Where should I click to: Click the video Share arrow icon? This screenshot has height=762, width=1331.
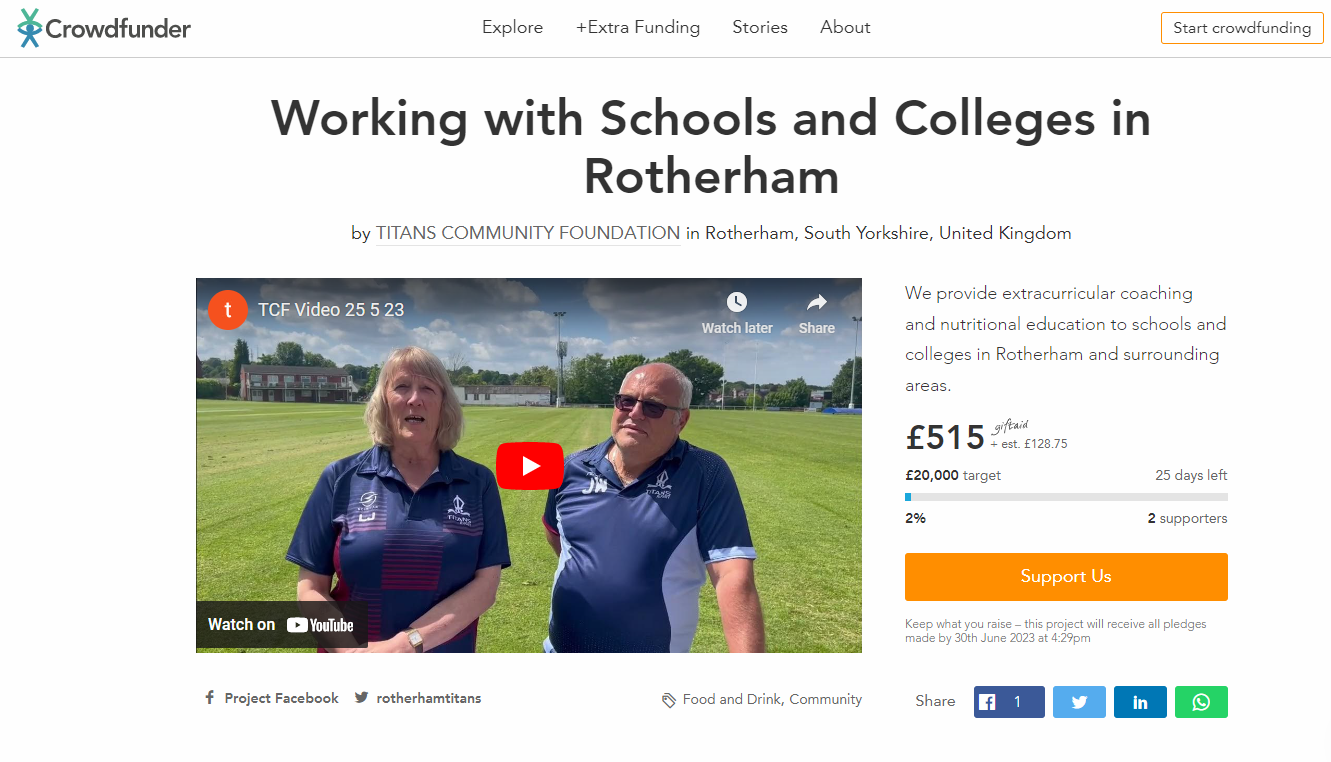point(816,302)
